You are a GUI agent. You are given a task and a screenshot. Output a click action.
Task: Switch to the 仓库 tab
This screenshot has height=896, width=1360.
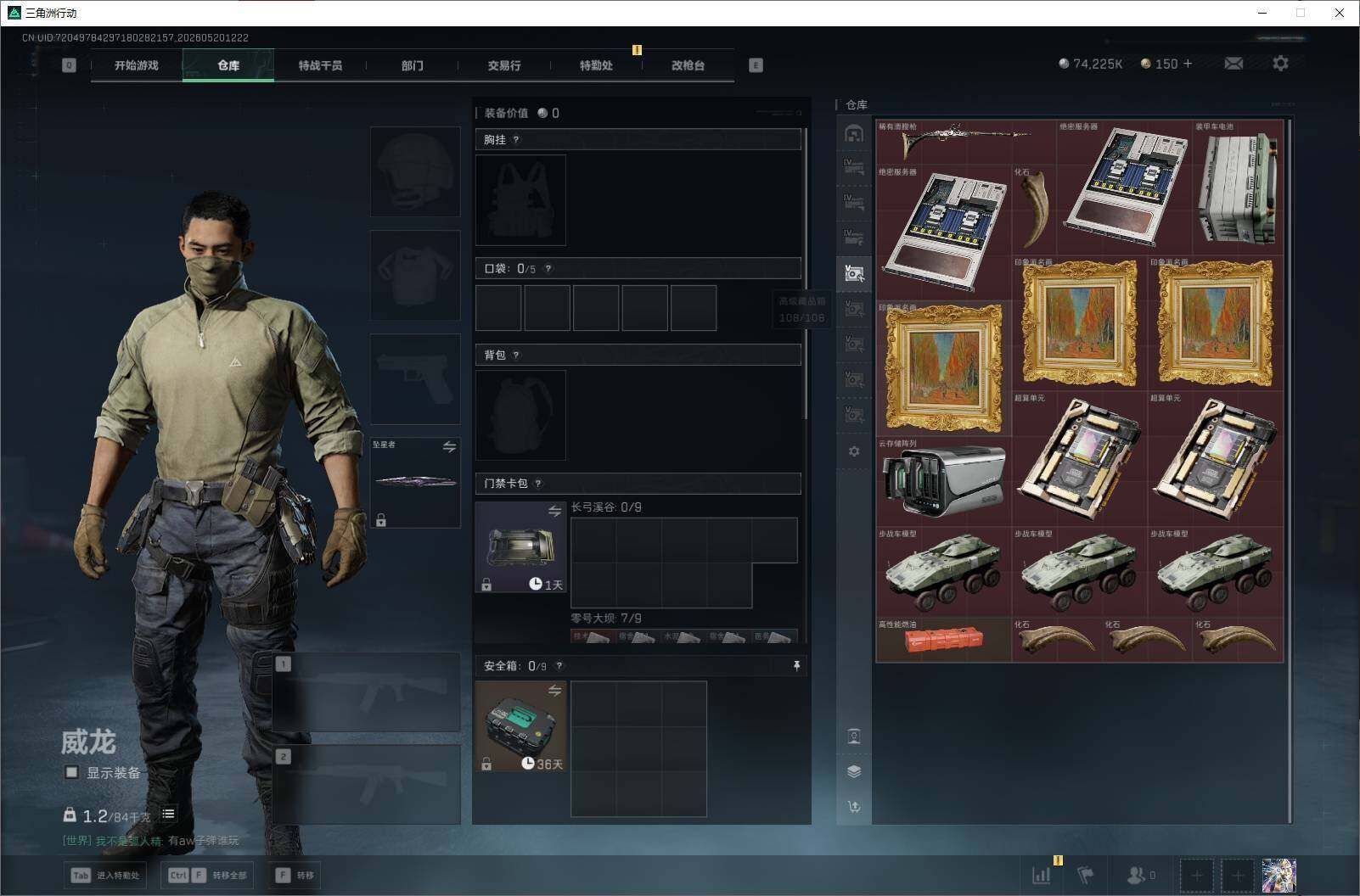[x=228, y=65]
